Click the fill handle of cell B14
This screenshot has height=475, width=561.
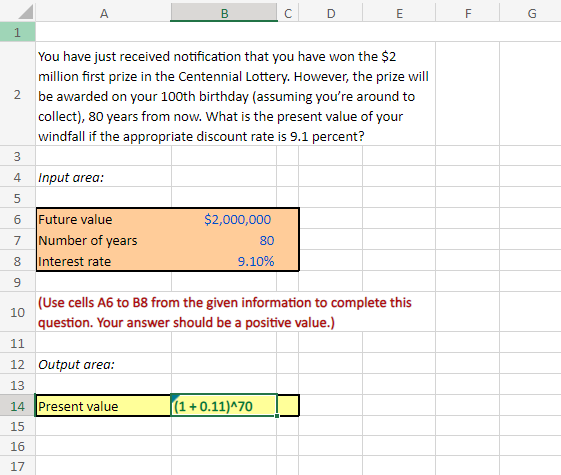pos(277,416)
